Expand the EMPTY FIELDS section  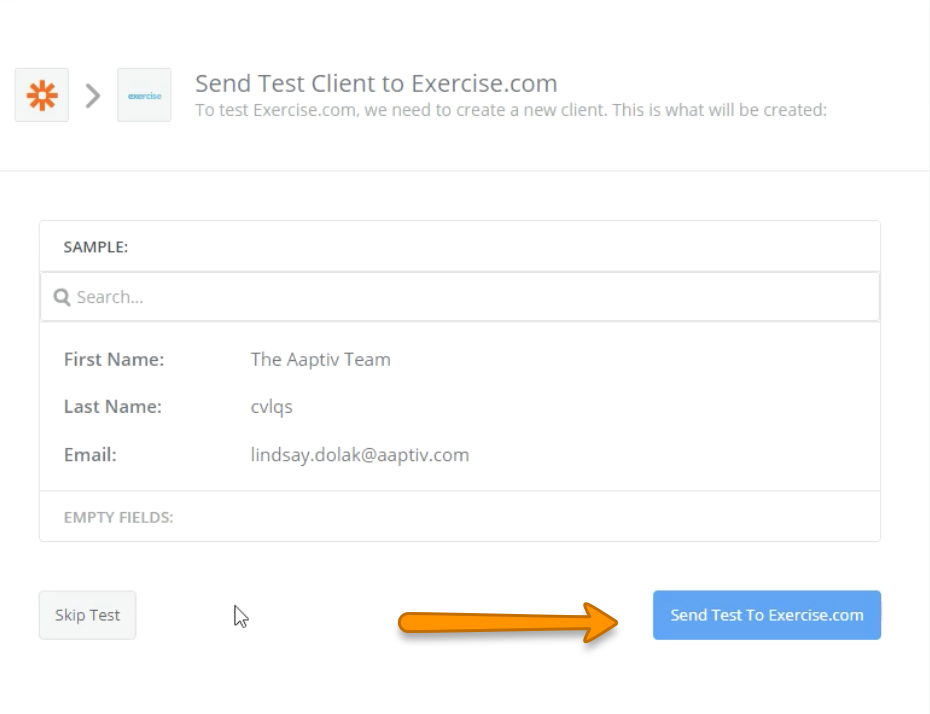119,517
